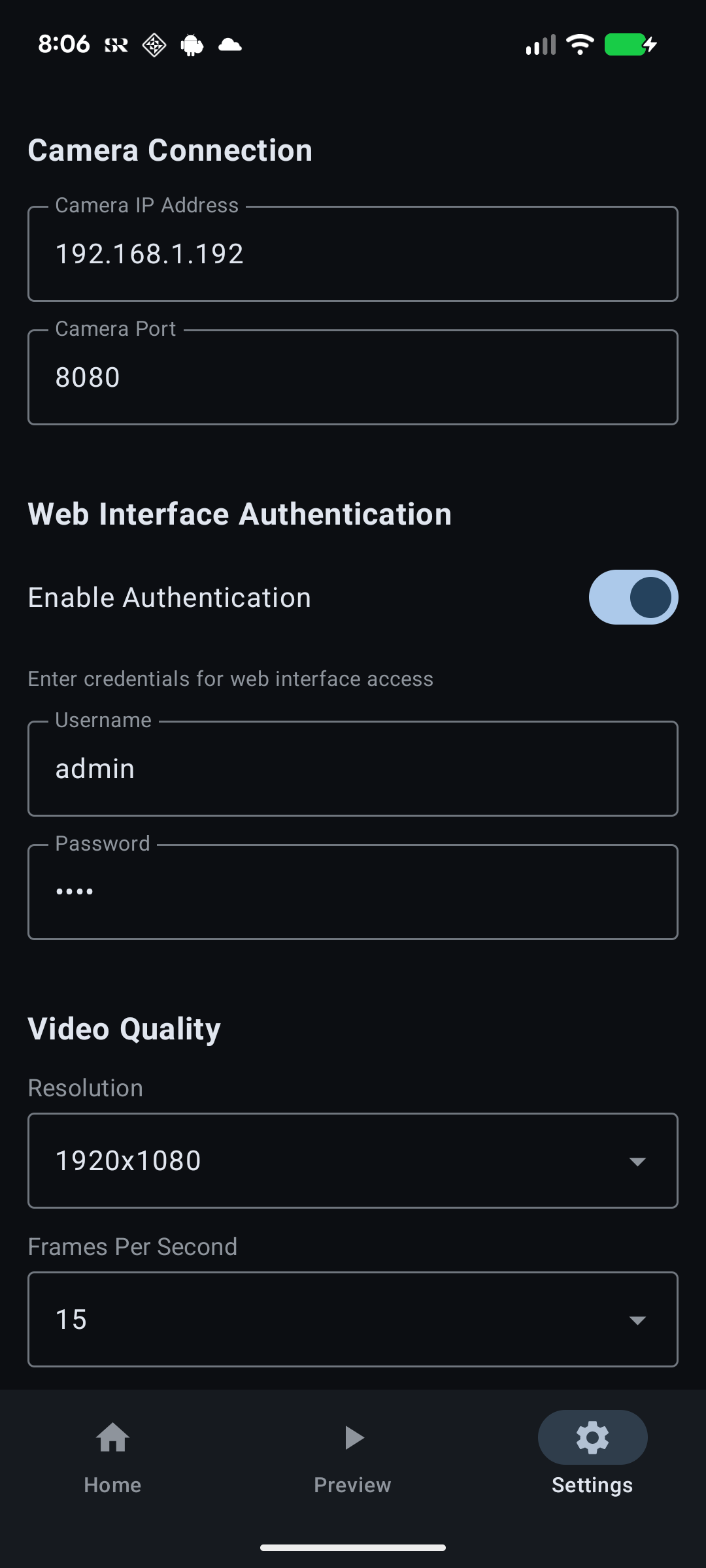Open the Preview play icon

tap(352, 1437)
